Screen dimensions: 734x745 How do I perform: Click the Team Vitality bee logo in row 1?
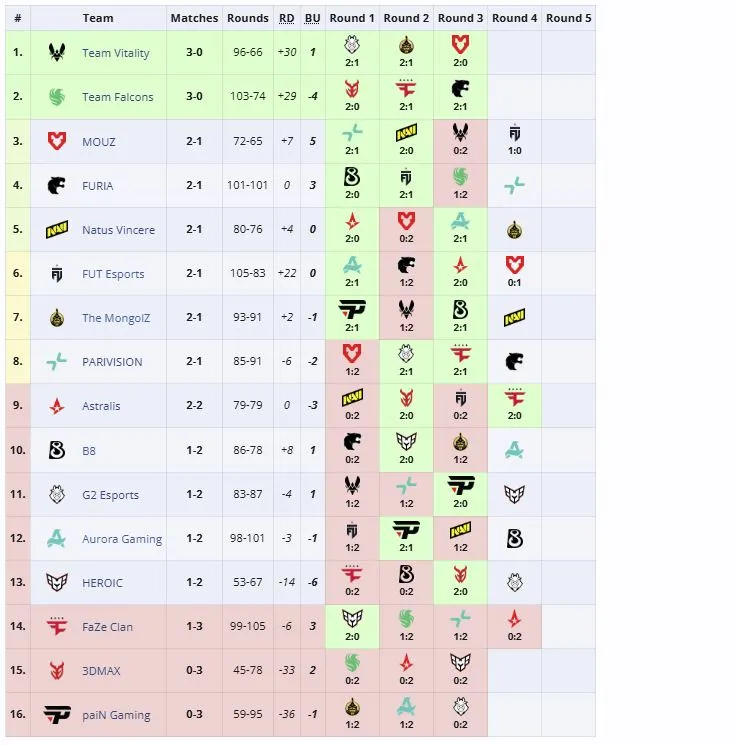click(x=57, y=52)
